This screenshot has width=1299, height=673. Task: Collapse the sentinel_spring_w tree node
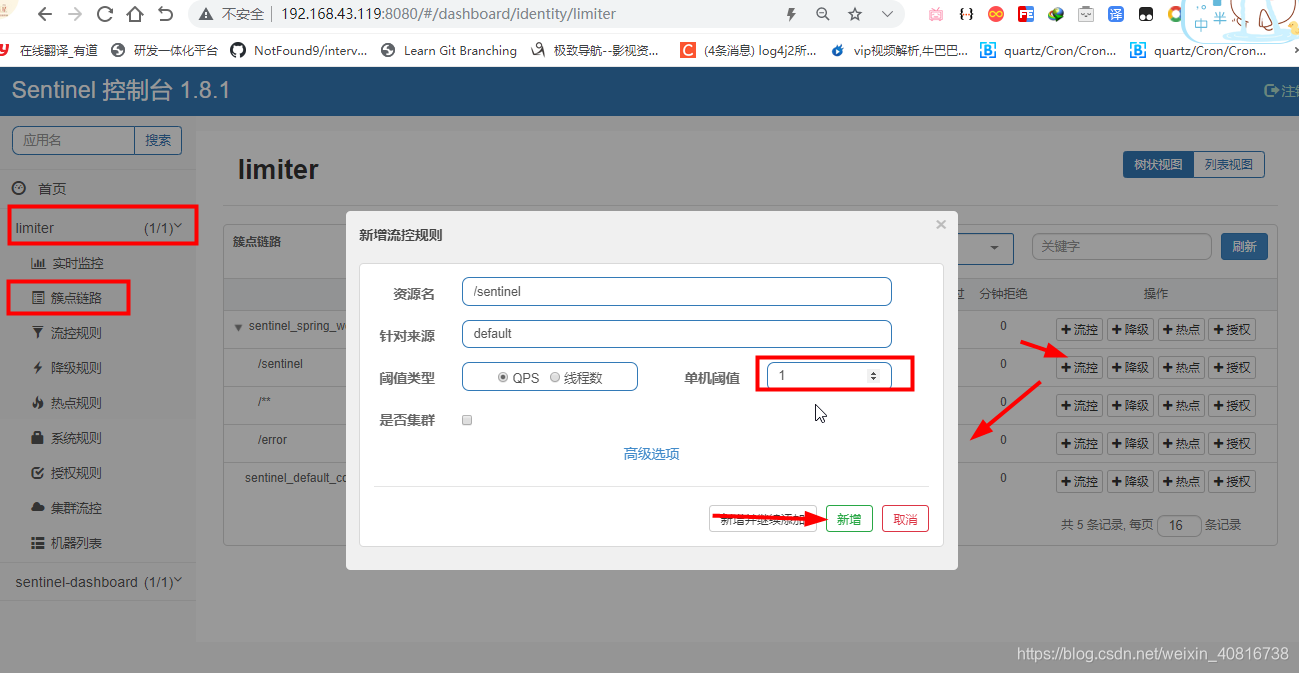coord(239,325)
